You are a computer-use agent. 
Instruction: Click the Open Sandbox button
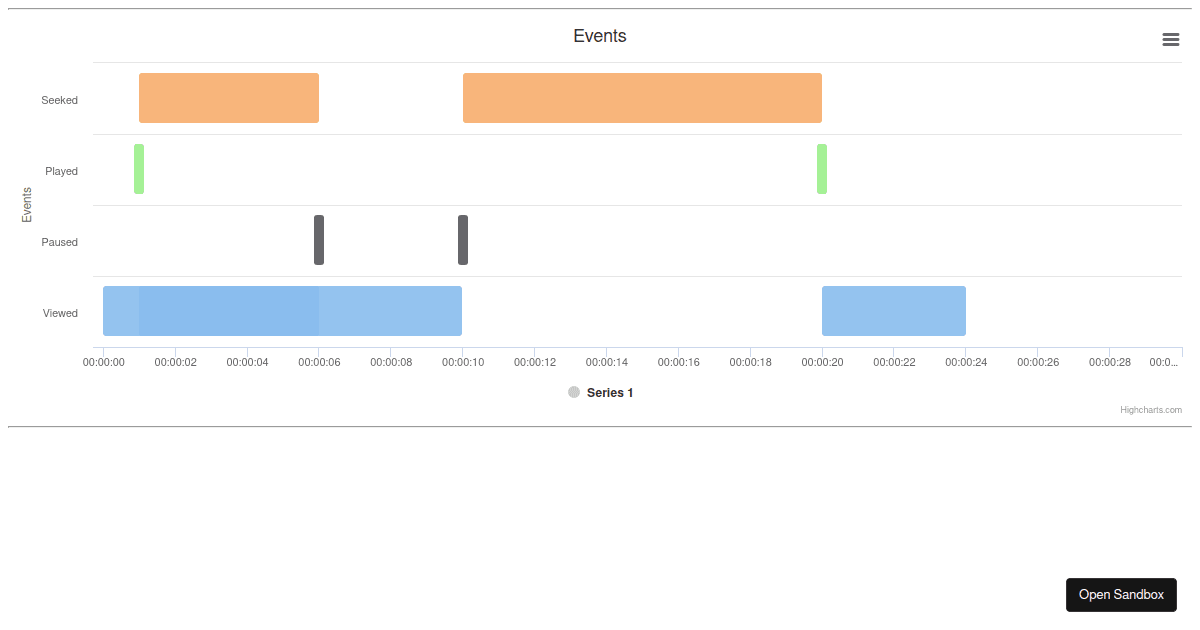(x=1121, y=594)
